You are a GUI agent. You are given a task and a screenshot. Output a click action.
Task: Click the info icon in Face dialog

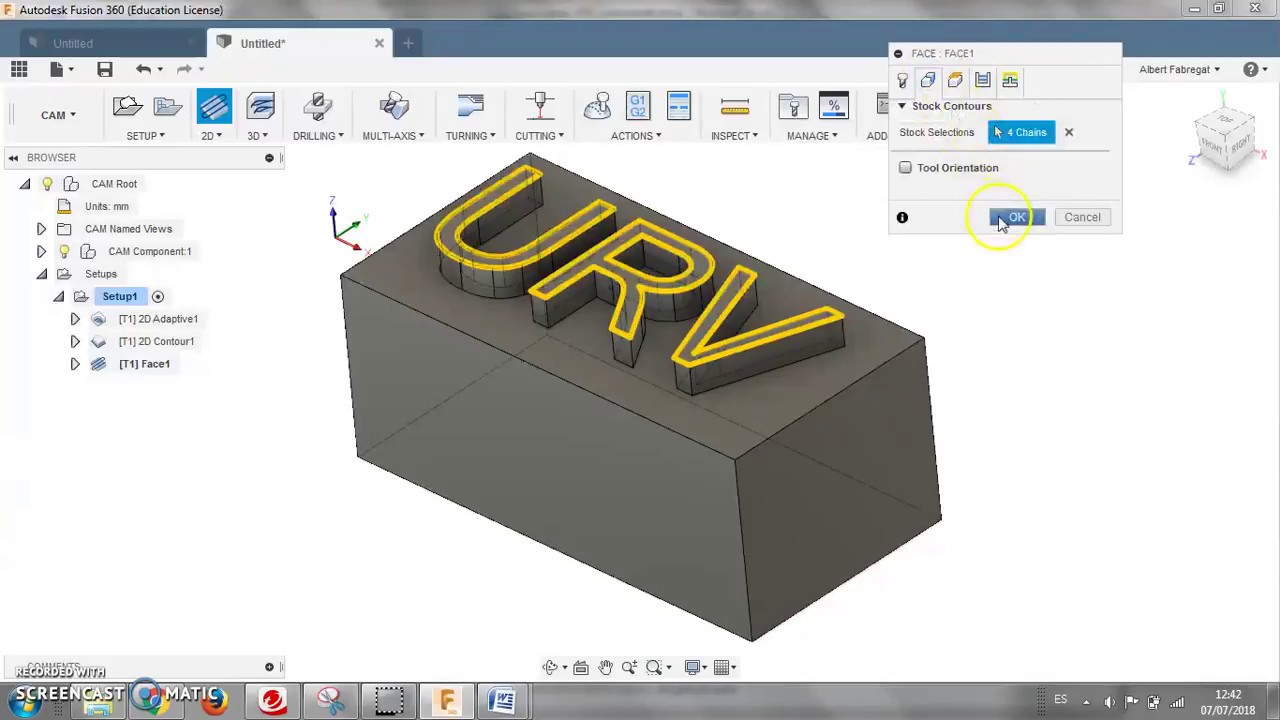pyautogui.click(x=902, y=217)
